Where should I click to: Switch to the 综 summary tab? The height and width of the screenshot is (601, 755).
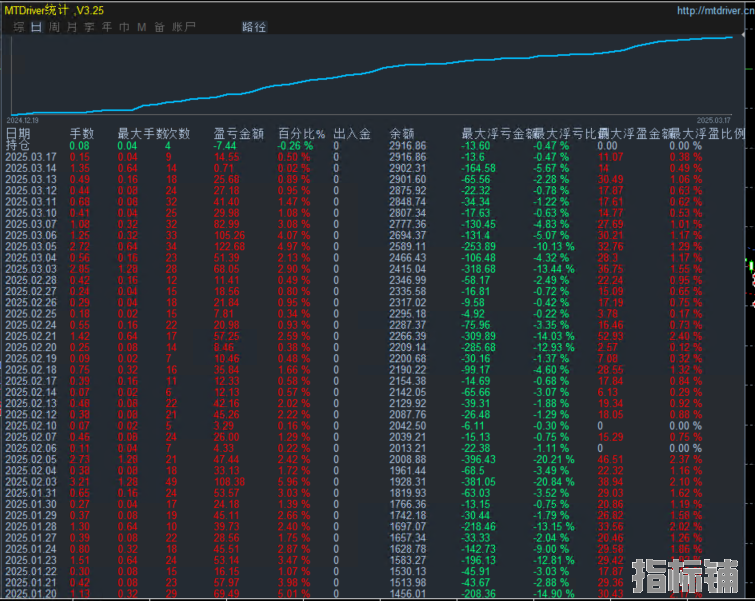[x=19, y=27]
